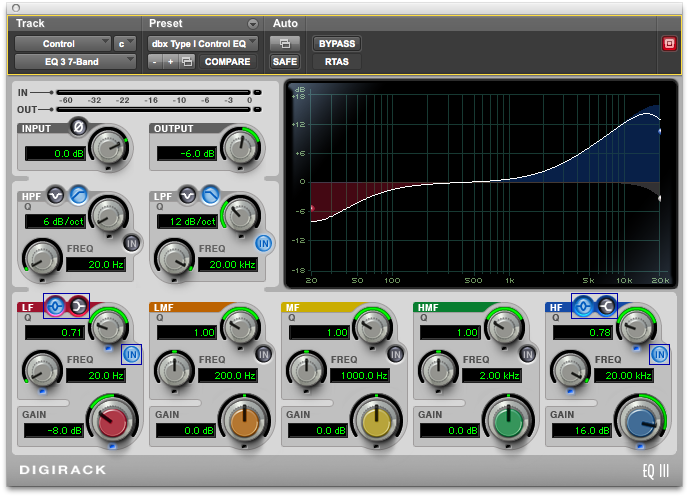689x497 pixels.
Task: Open the dbx Type I Control EQ preset list
Action: pos(203,44)
